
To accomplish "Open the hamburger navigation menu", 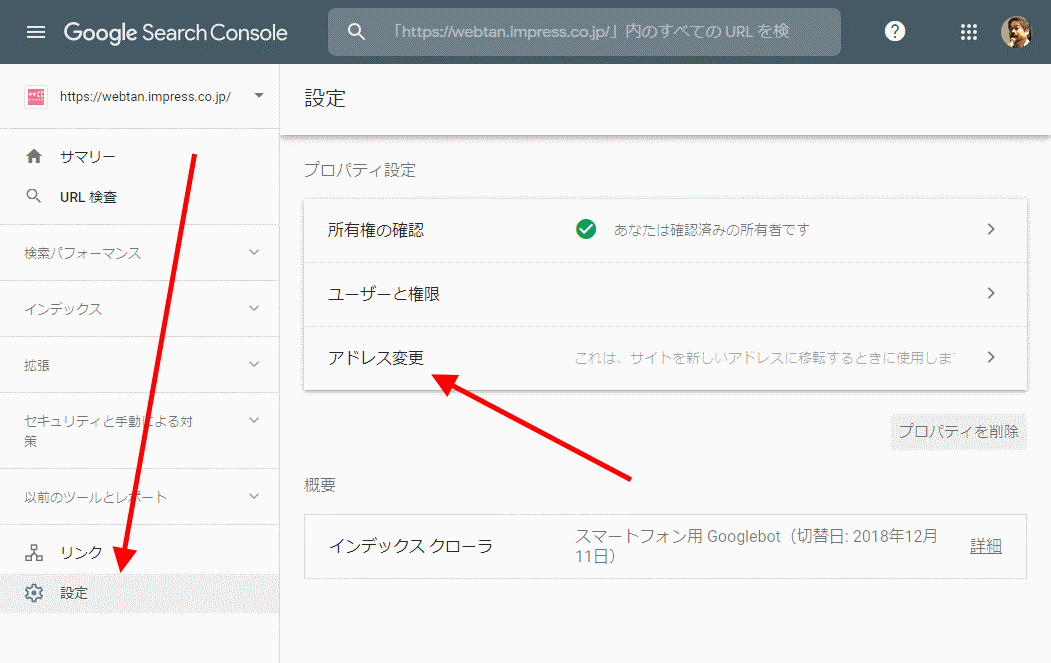I will coord(36,32).
